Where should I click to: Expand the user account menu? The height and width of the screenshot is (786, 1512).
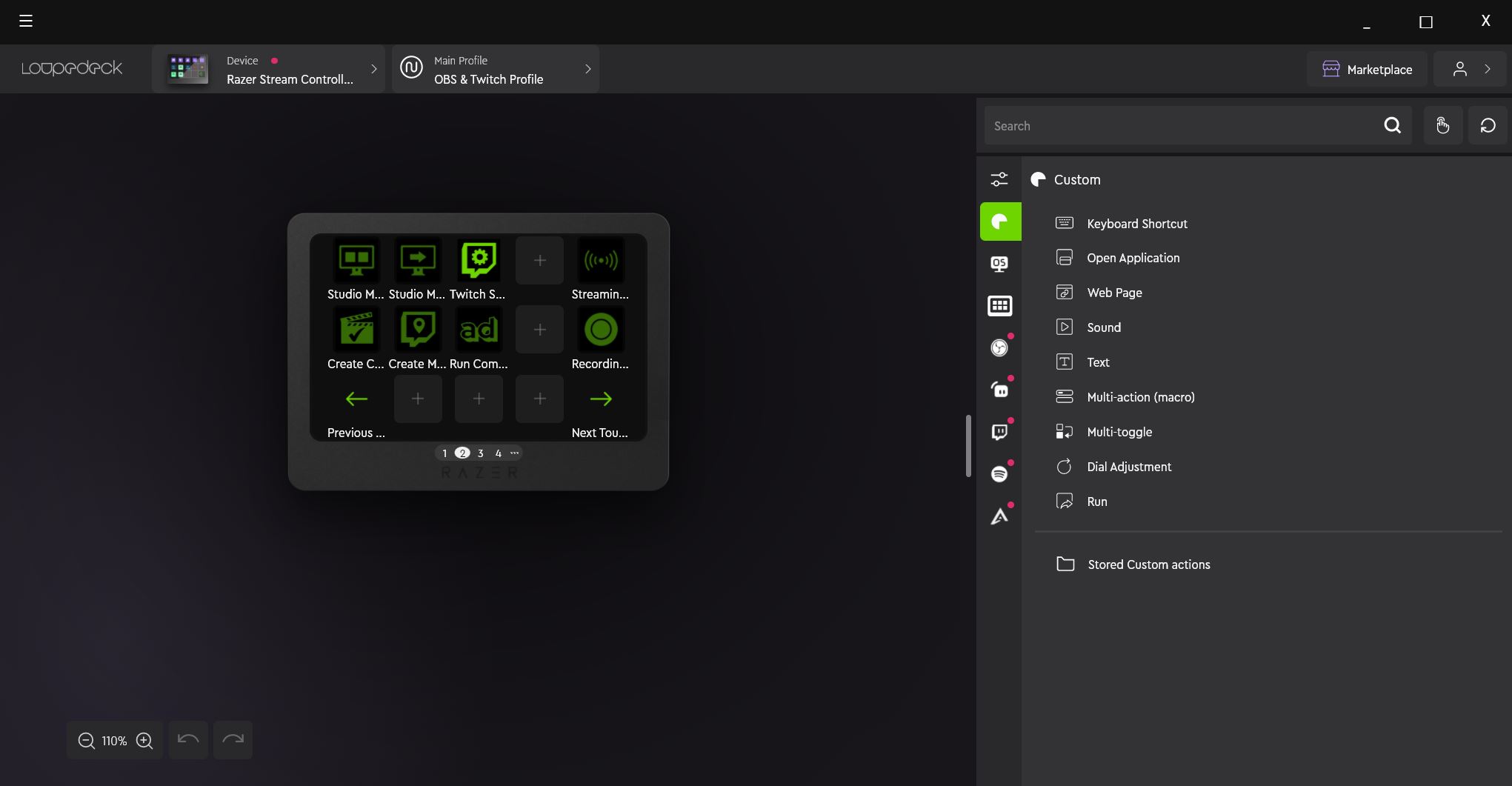coord(1471,70)
